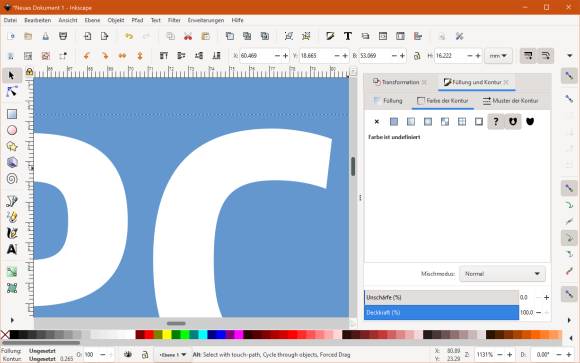Close the Füllung und Kontur tab
Screen dimensions: 580x363
[506, 82]
